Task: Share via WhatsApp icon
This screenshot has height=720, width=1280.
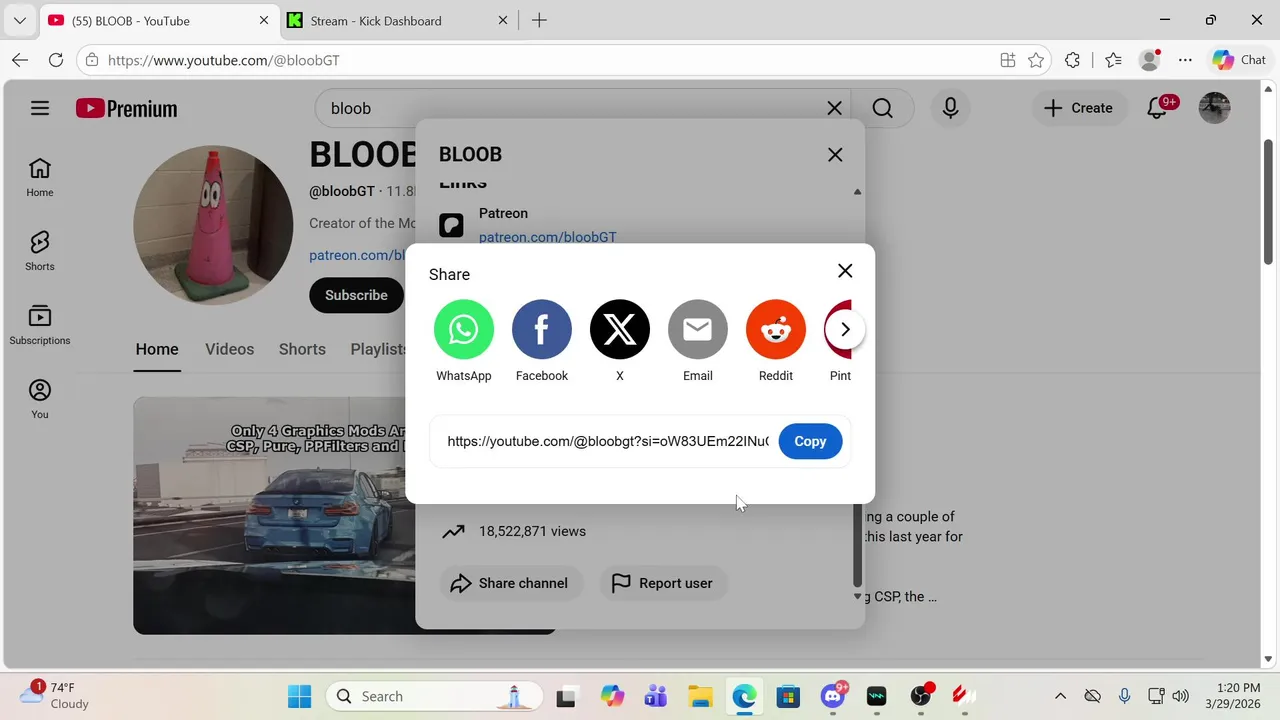Action: [x=464, y=329]
